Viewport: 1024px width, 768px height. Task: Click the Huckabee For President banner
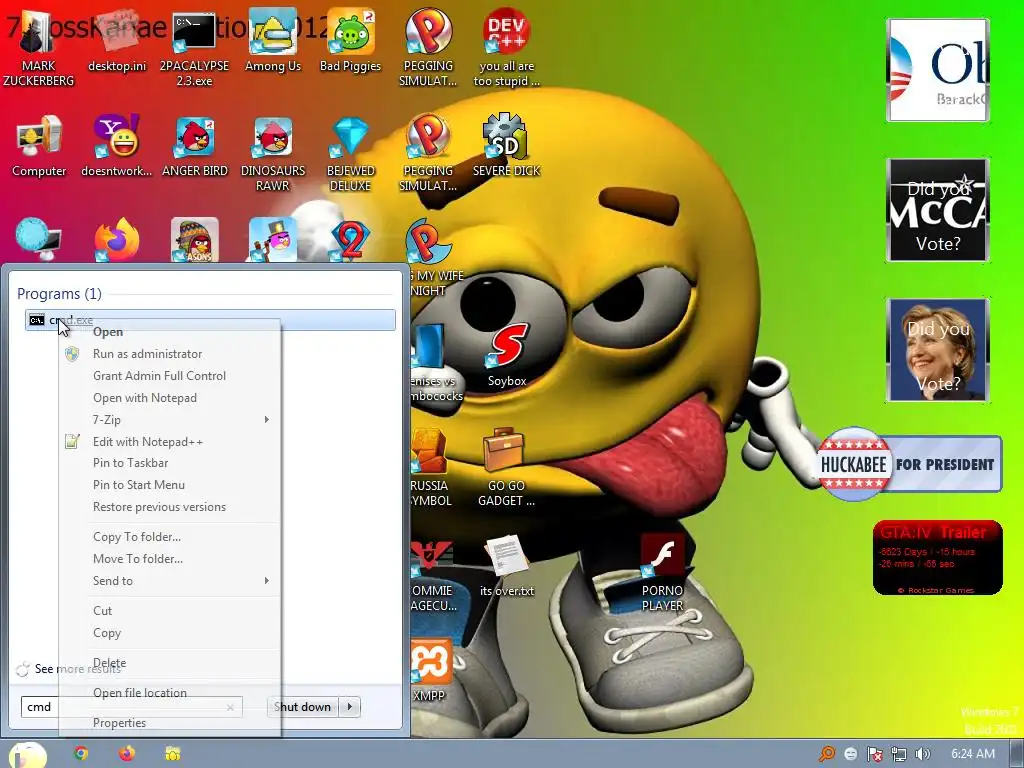tap(909, 464)
